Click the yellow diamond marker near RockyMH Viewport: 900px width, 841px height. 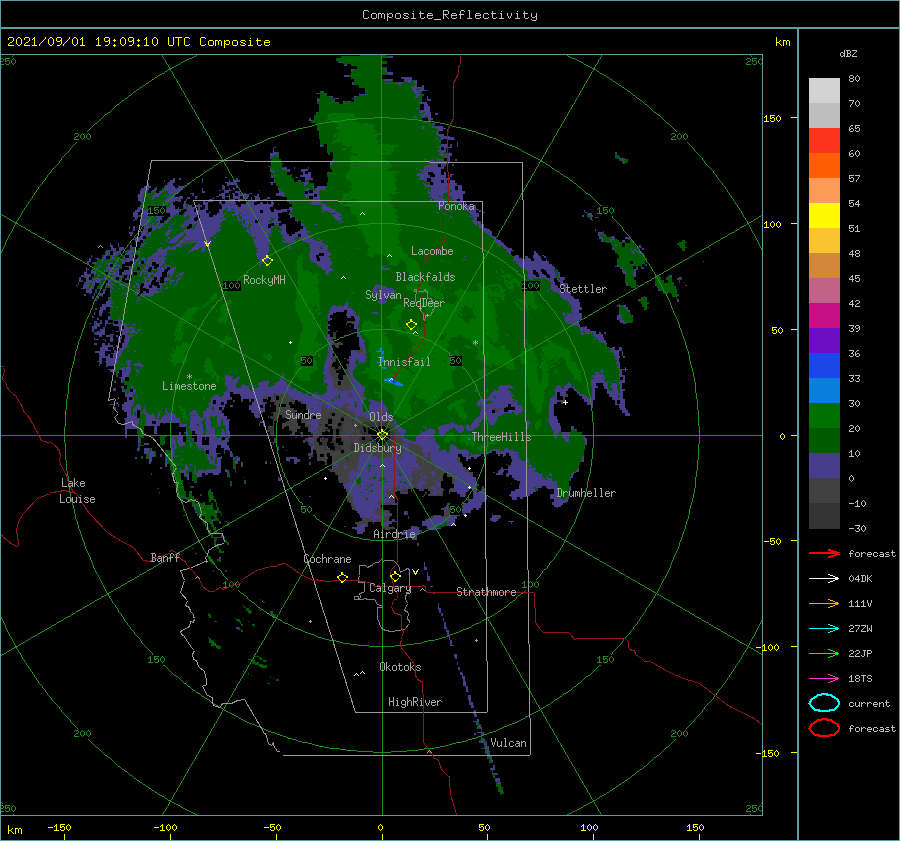(x=267, y=261)
